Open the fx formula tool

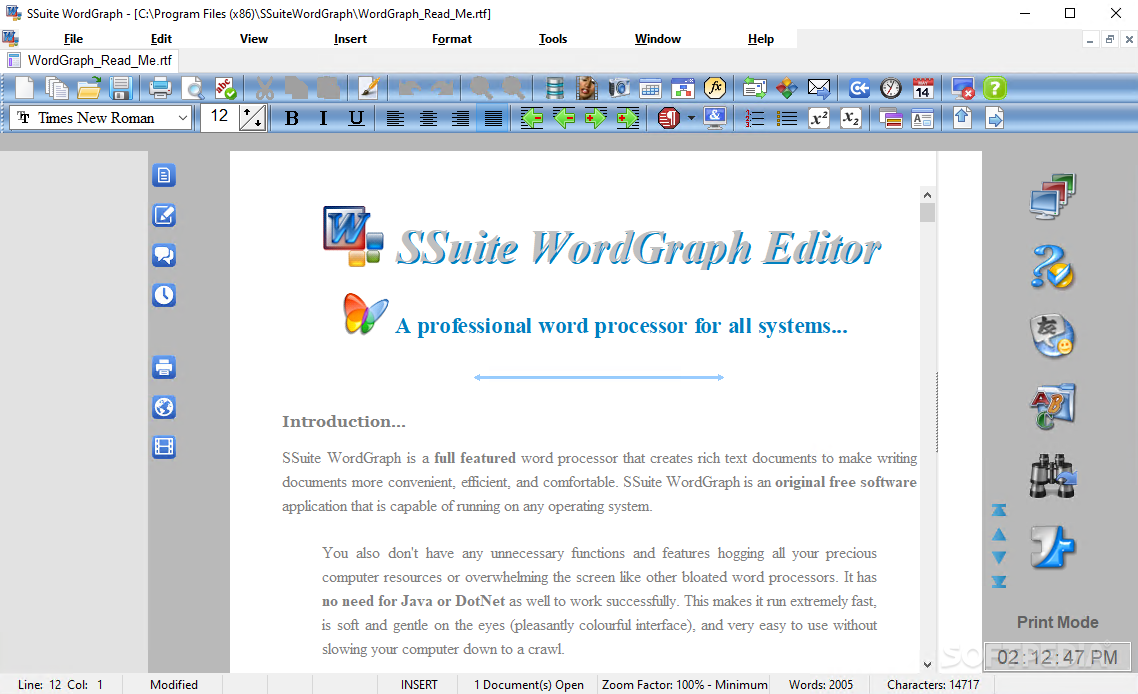[715, 89]
